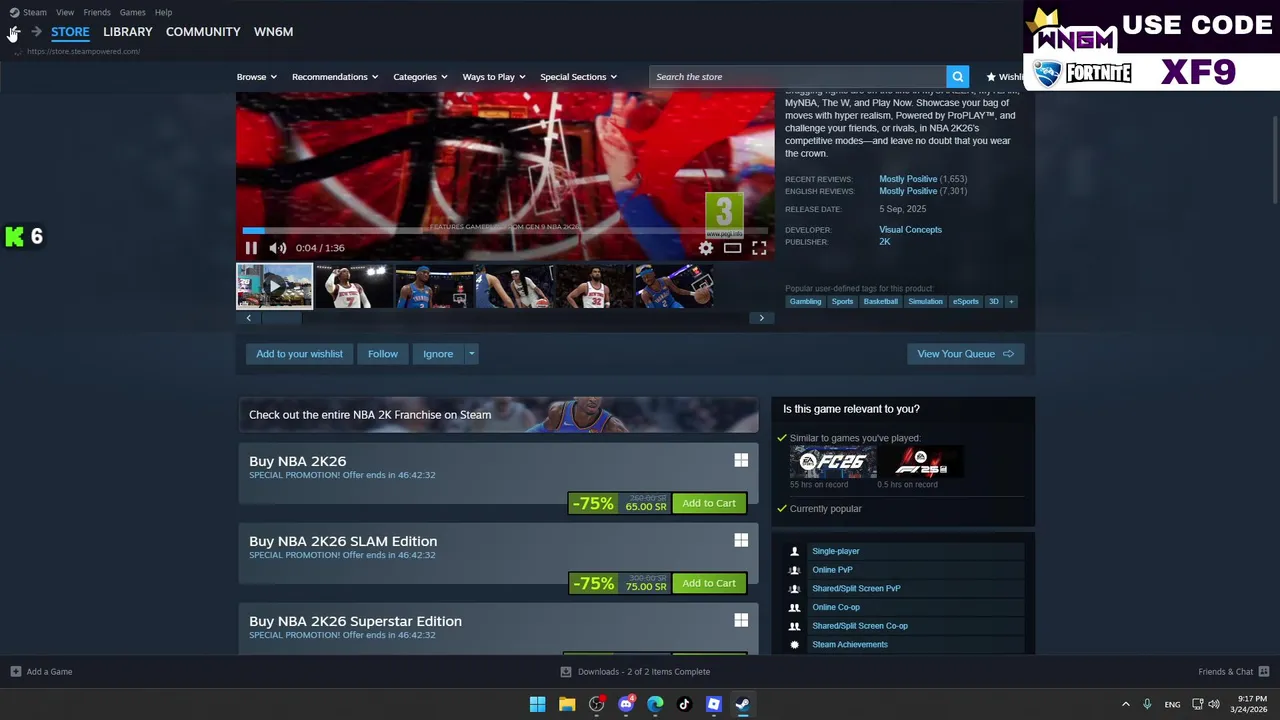1280x720 pixels.
Task: Click Windows icon on Superstar Edition row
Action: click(741, 620)
